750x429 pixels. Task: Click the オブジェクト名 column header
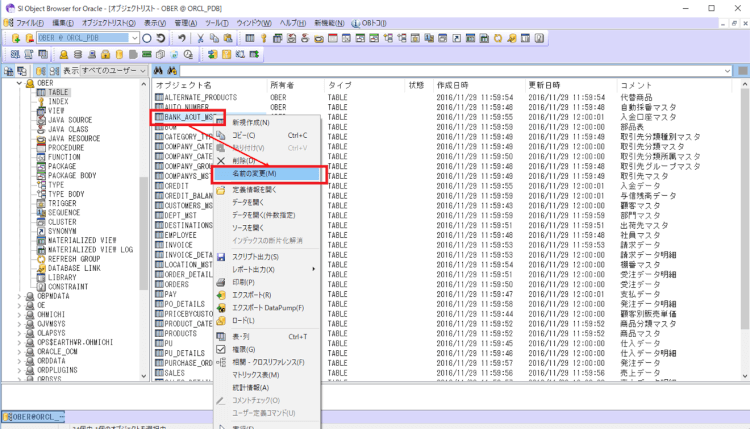[x=185, y=83]
